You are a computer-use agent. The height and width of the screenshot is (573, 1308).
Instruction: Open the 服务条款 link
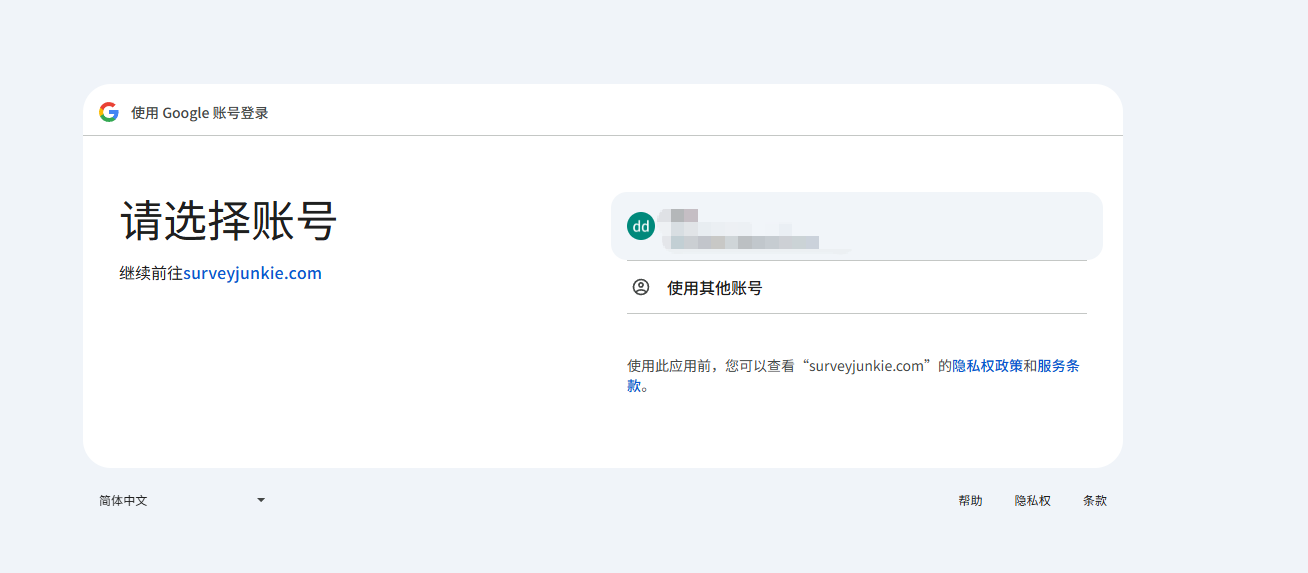(1058, 366)
